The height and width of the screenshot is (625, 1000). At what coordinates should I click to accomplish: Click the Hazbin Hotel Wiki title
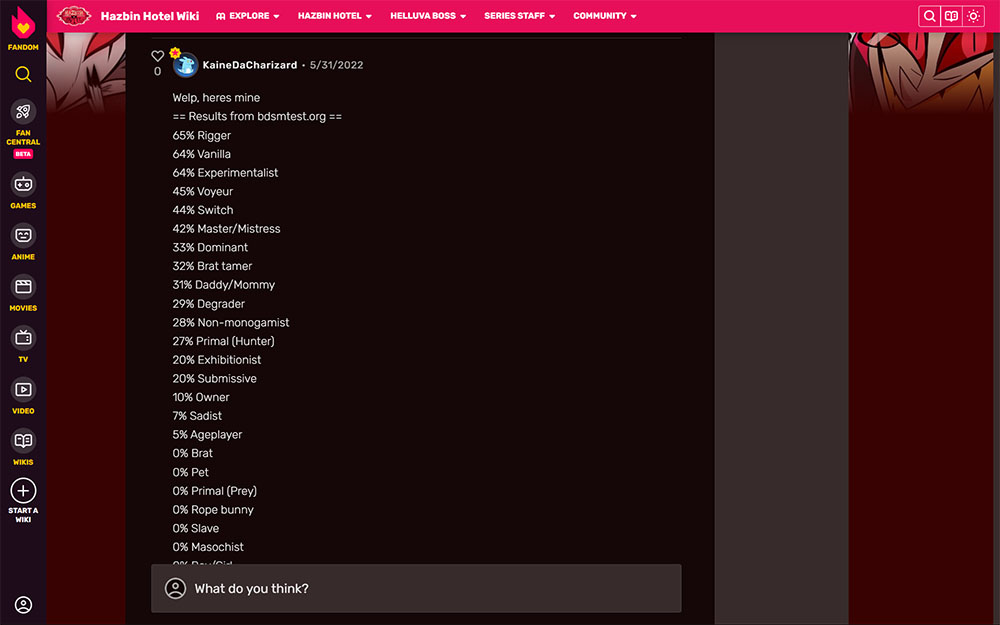click(150, 16)
